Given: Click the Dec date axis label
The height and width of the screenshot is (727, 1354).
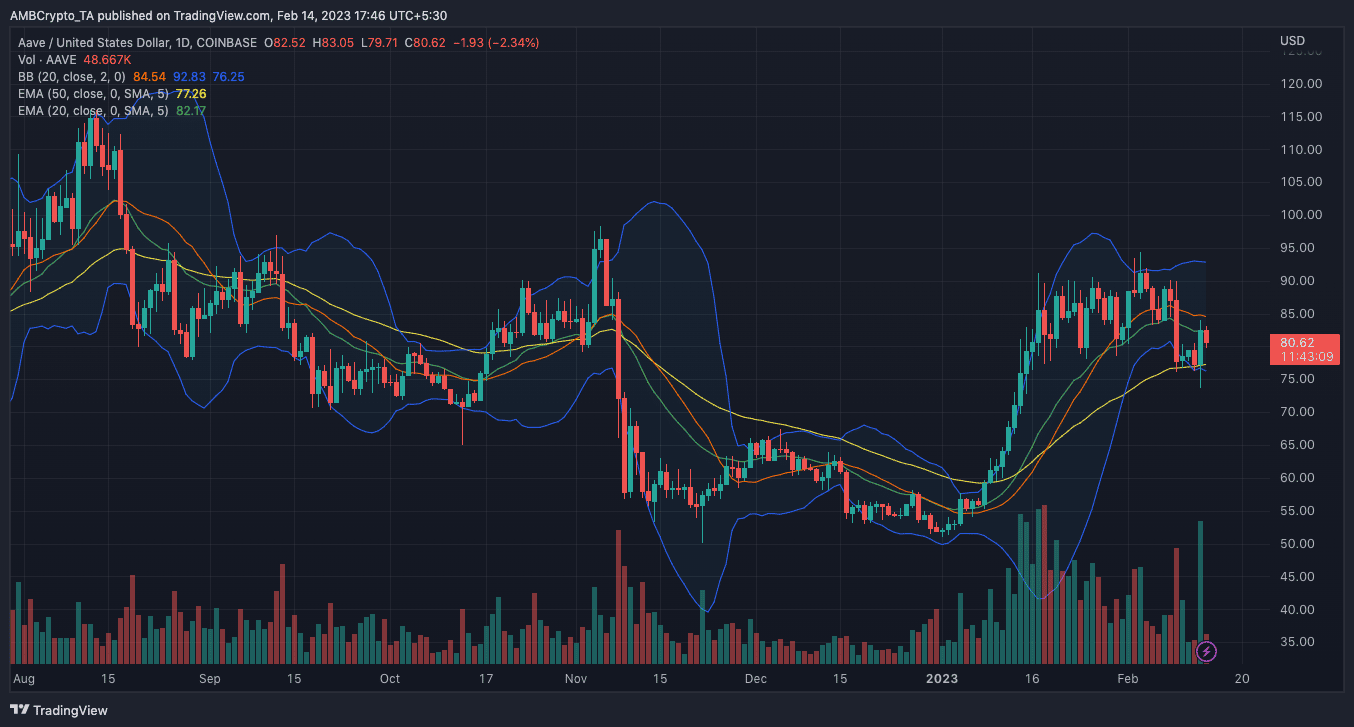Looking at the screenshot, I should (756, 679).
